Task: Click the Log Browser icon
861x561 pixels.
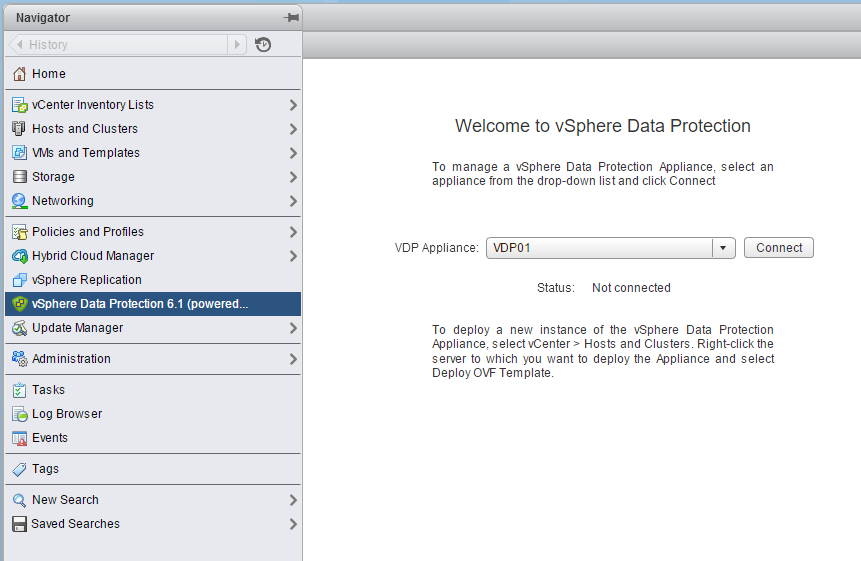Action: [x=19, y=414]
